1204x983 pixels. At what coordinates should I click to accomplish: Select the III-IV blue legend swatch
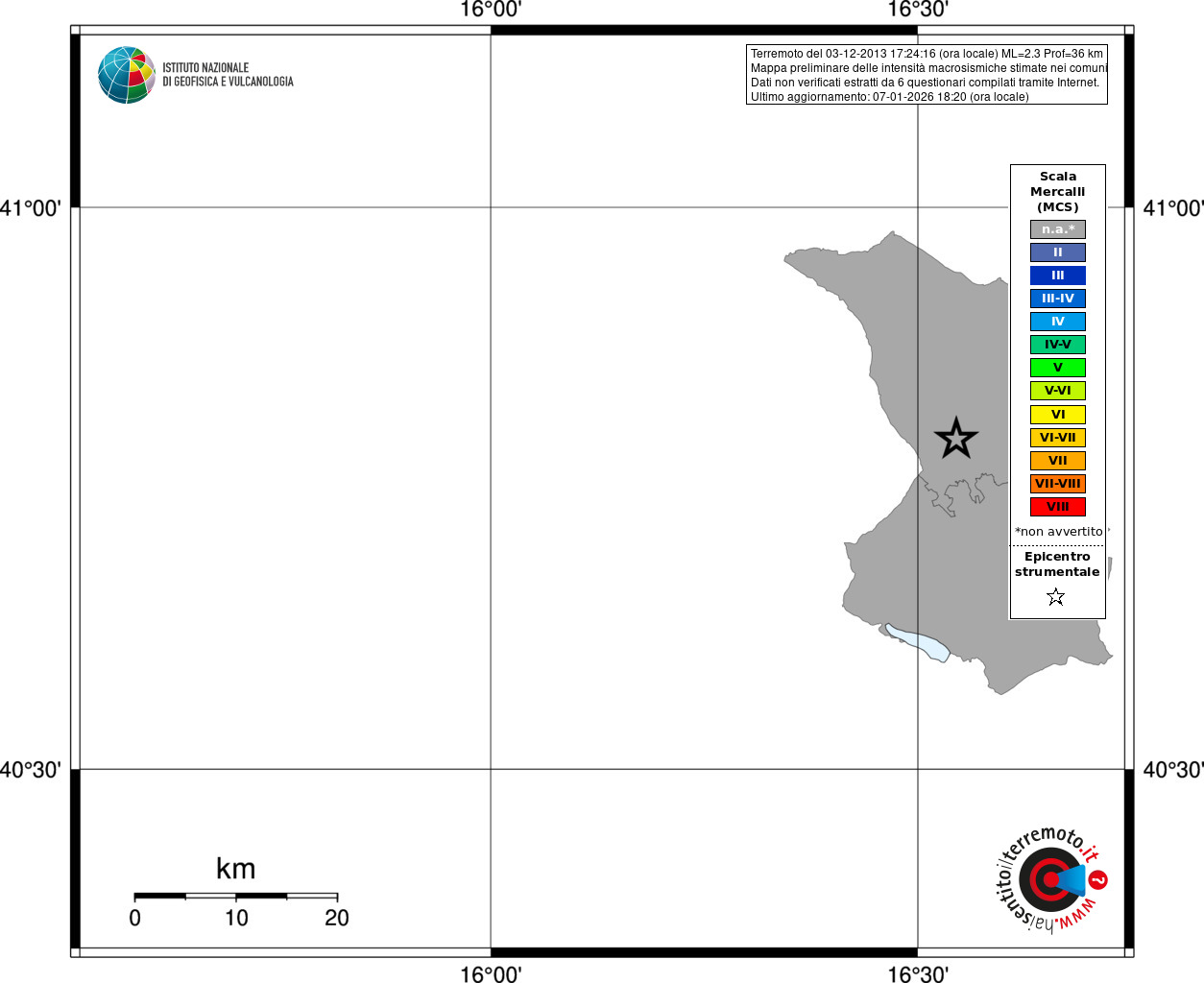(x=1058, y=299)
